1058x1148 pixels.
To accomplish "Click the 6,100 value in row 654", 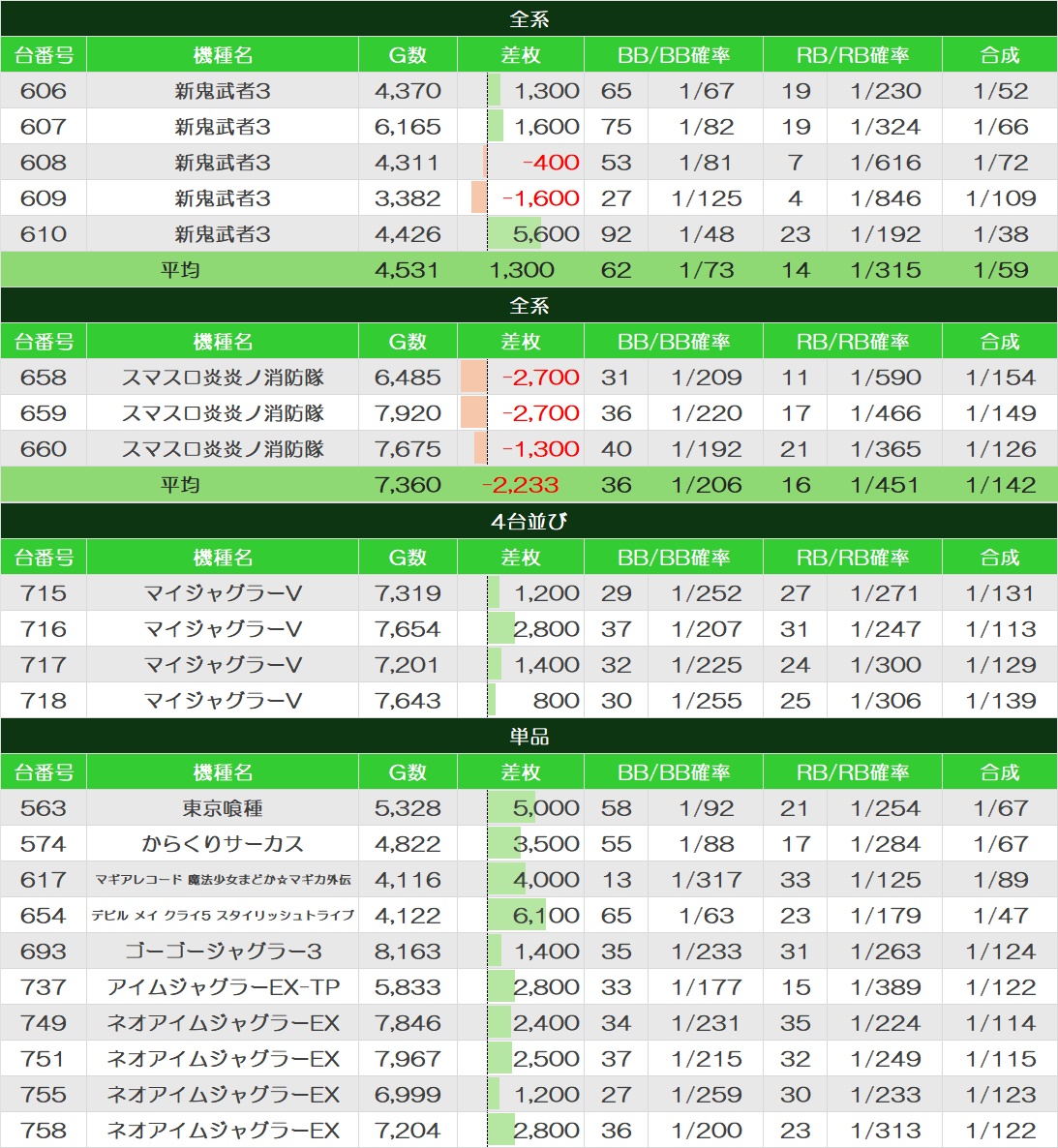I will tap(546, 916).
